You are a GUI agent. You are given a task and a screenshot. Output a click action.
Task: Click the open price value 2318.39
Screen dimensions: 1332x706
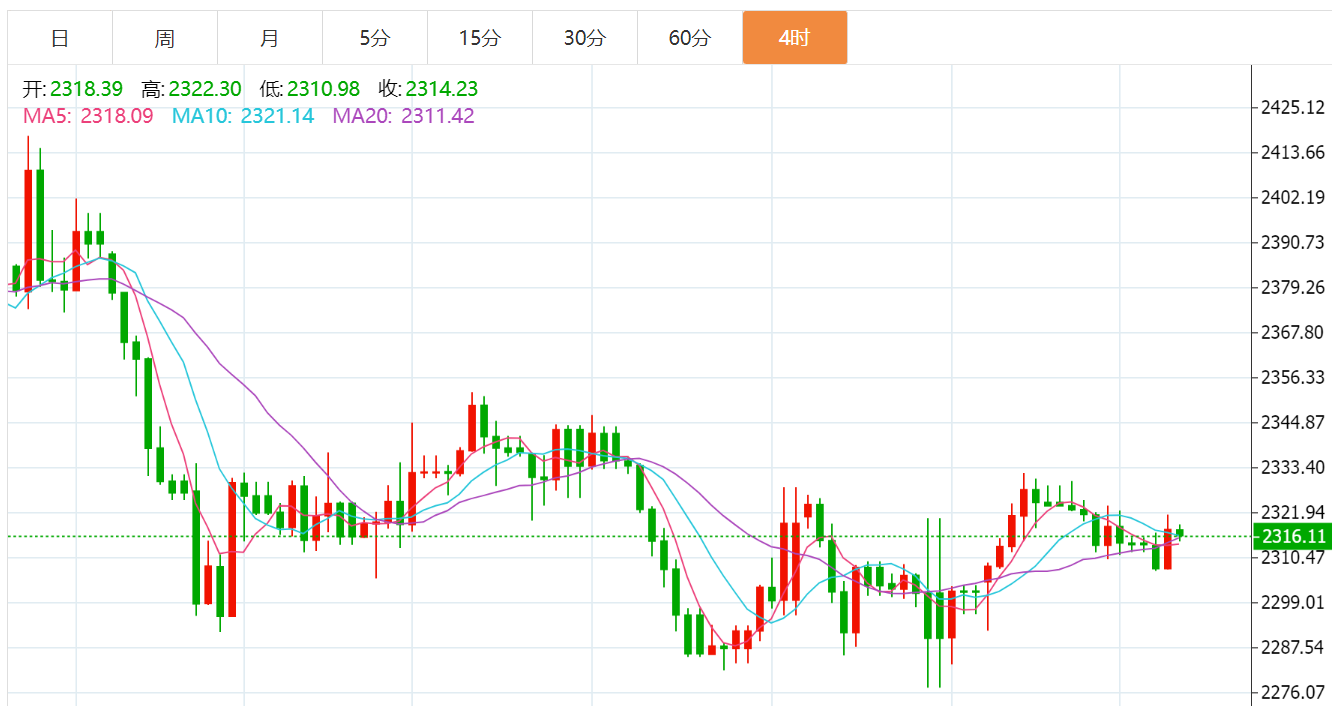87,89
